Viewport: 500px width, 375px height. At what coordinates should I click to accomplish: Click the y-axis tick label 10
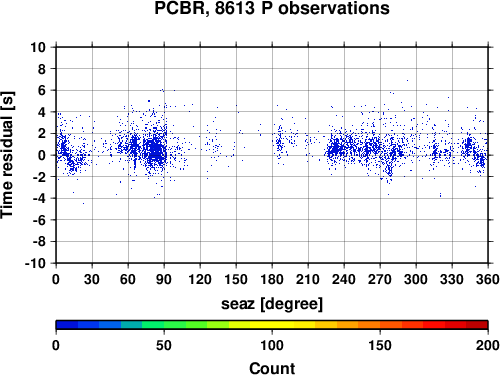coord(38,47)
